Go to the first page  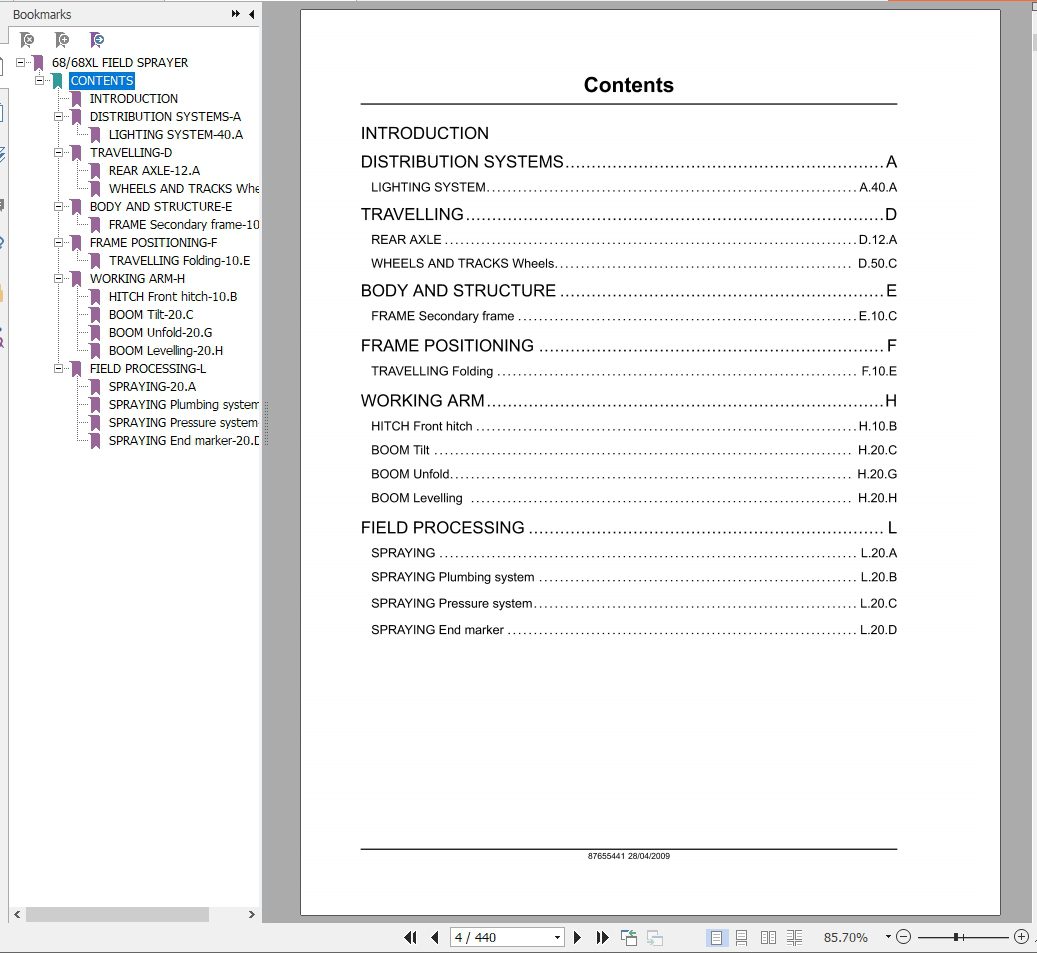[x=411, y=937]
